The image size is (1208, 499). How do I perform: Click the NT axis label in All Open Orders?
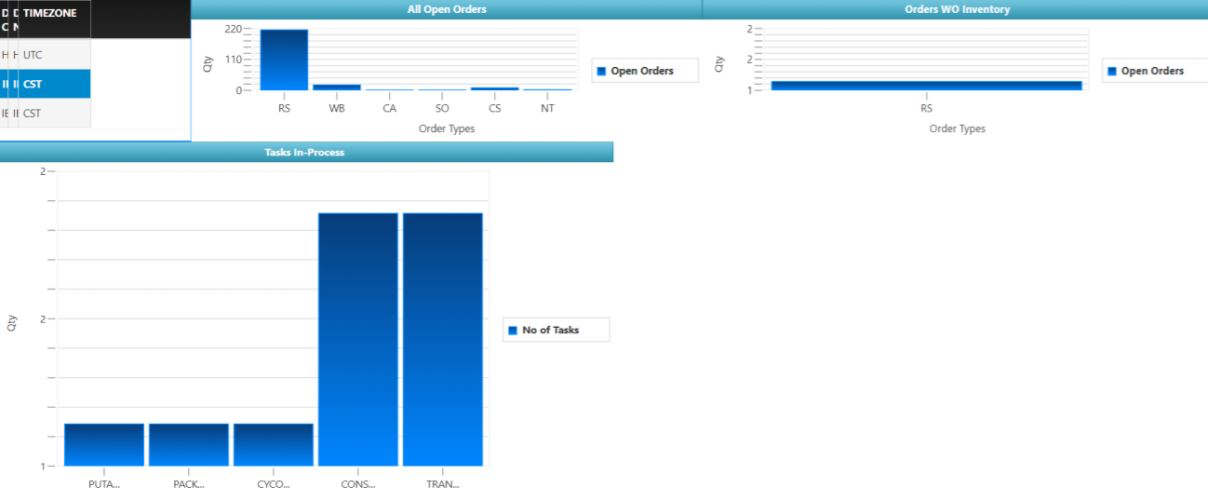coord(547,108)
